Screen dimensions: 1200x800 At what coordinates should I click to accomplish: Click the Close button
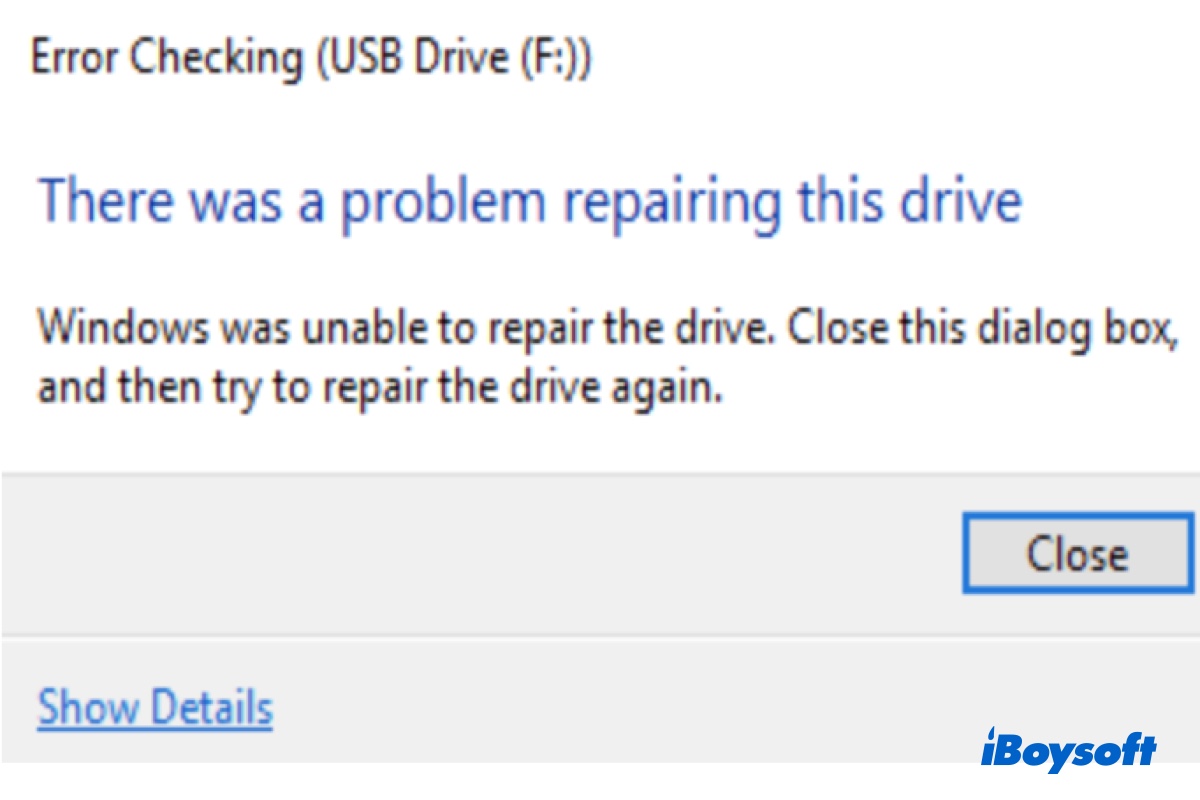pyautogui.click(x=1076, y=554)
